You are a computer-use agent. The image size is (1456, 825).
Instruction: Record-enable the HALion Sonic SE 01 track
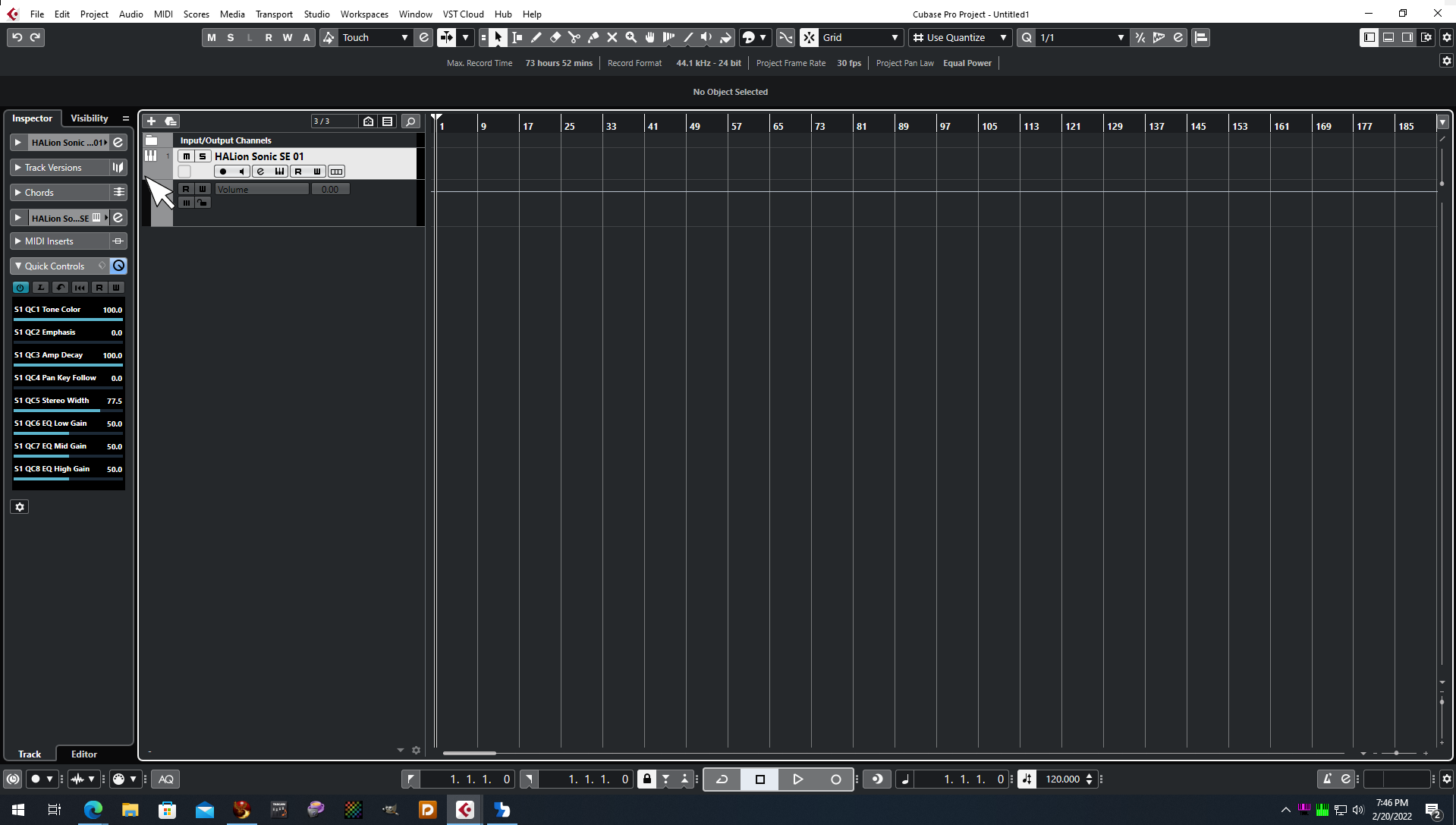click(223, 171)
